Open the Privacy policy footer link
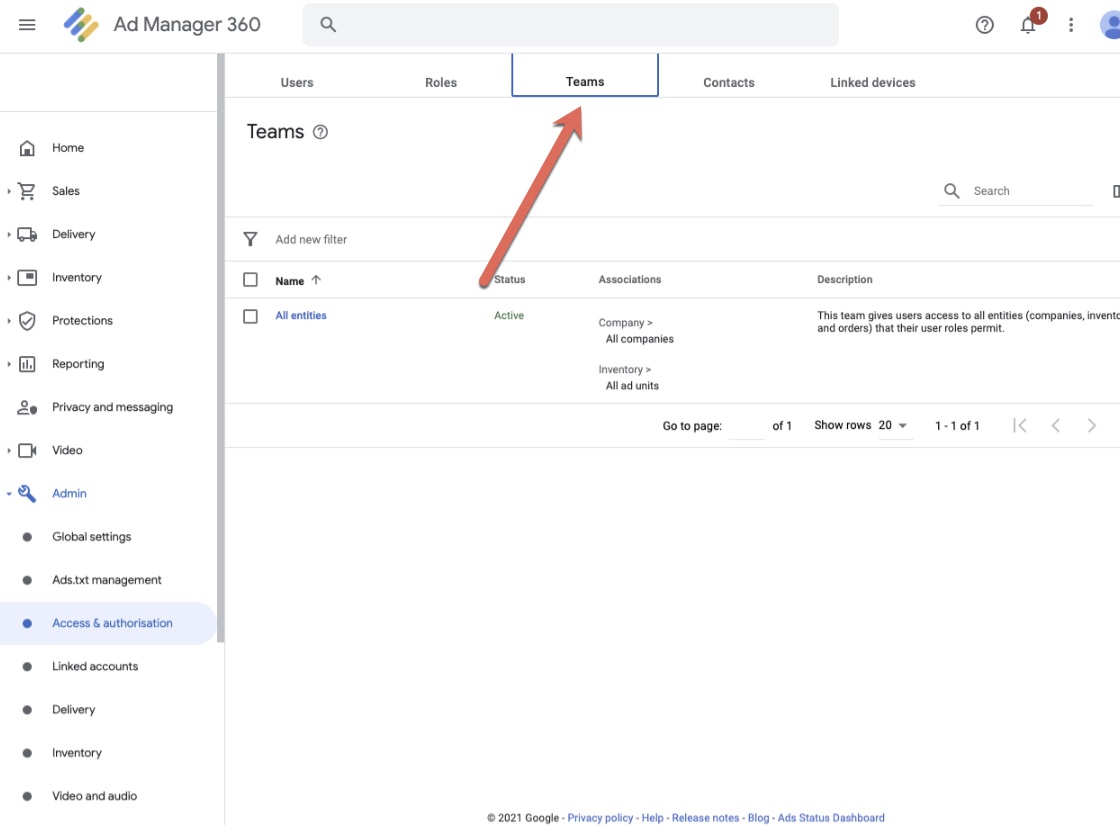Image resolution: width=1120 pixels, height=825 pixels. pos(600,818)
